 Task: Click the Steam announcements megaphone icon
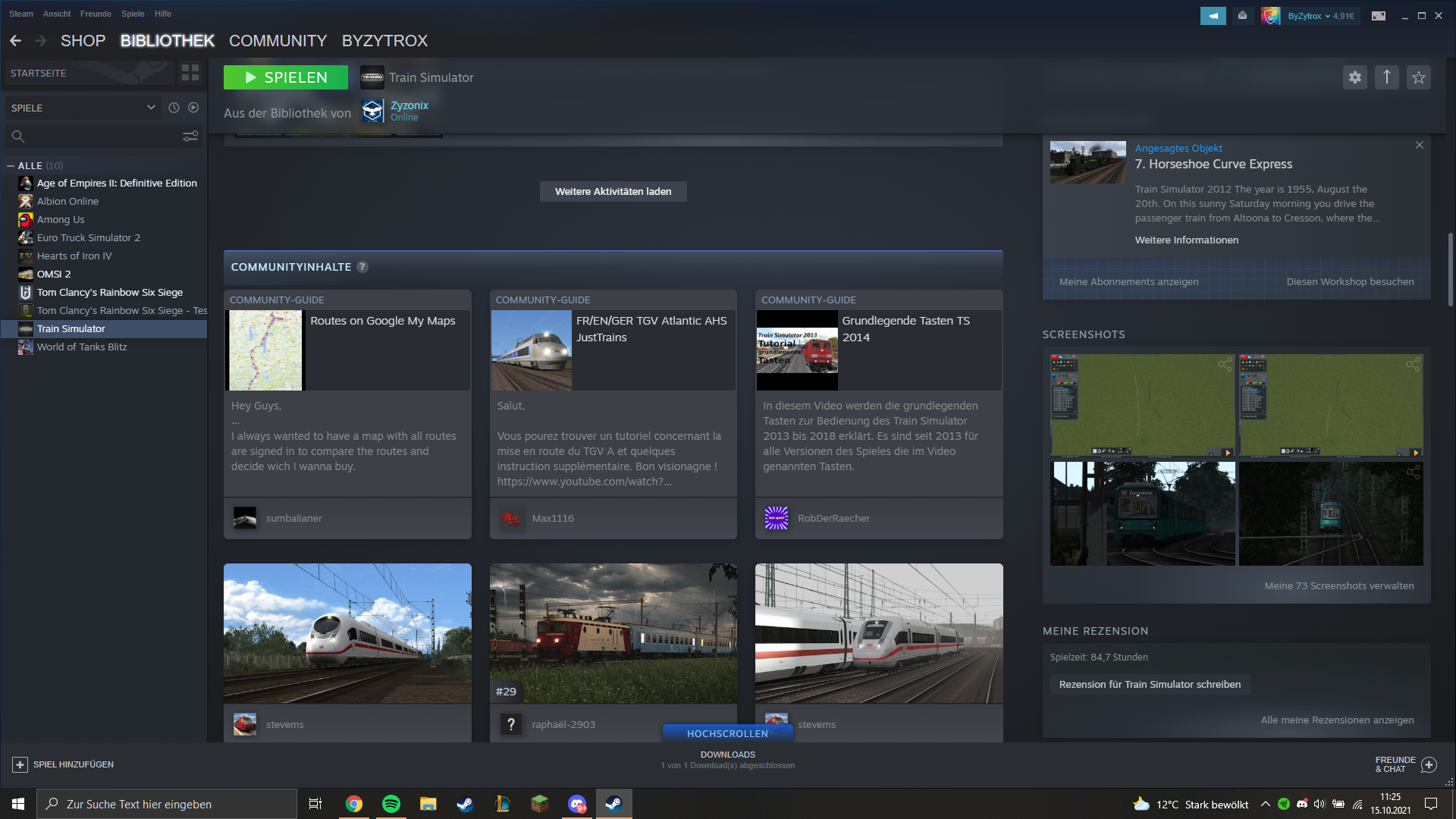coord(1213,15)
